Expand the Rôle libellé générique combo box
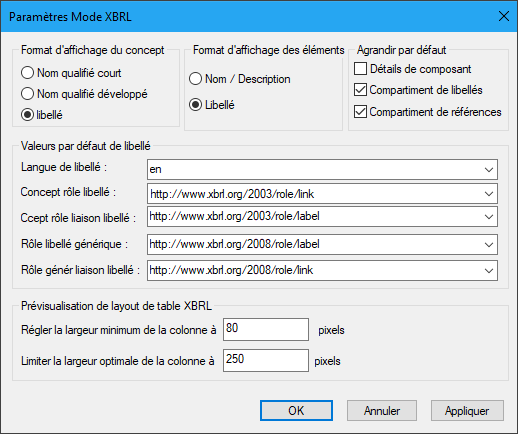518x434 pixels. coord(489,245)
